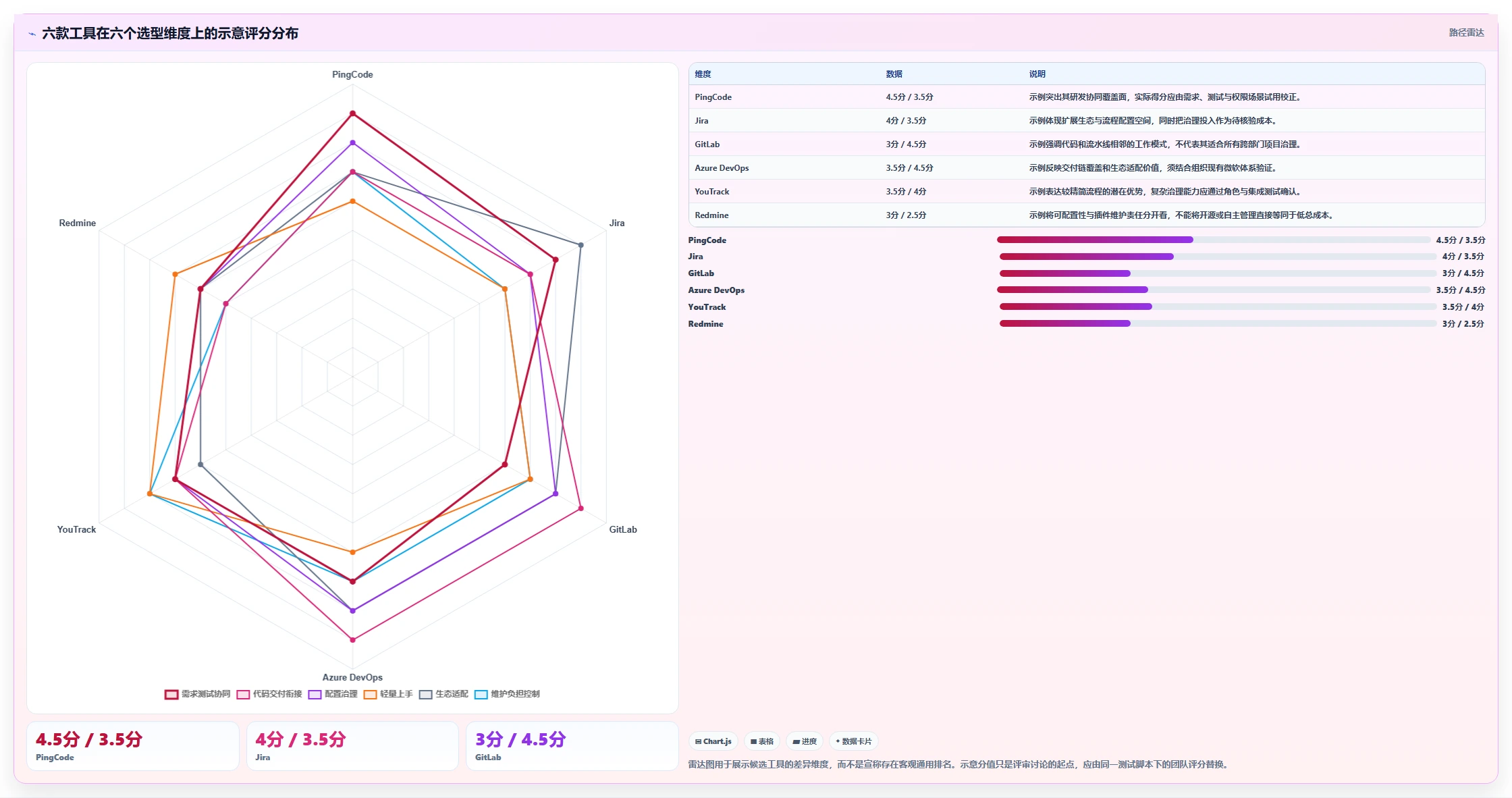Viewport: 1512px width, 798px height.
Task: Click the Jira radar axis label
Action: coord(617,223)
